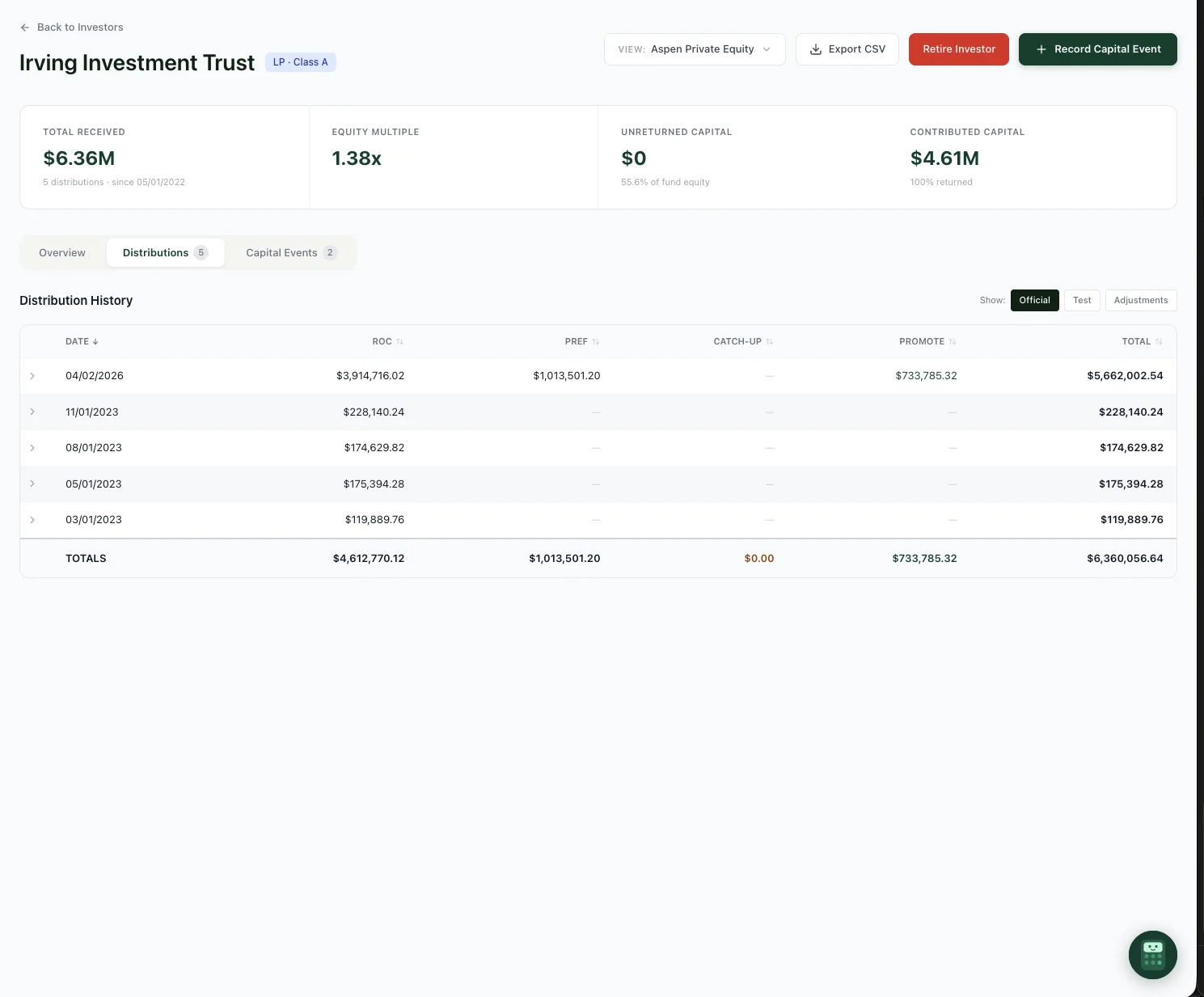Click the download icon on Export CSV
Image resolution: width=1204 pixels, height=997 pixels.
[x=816, y=49]
